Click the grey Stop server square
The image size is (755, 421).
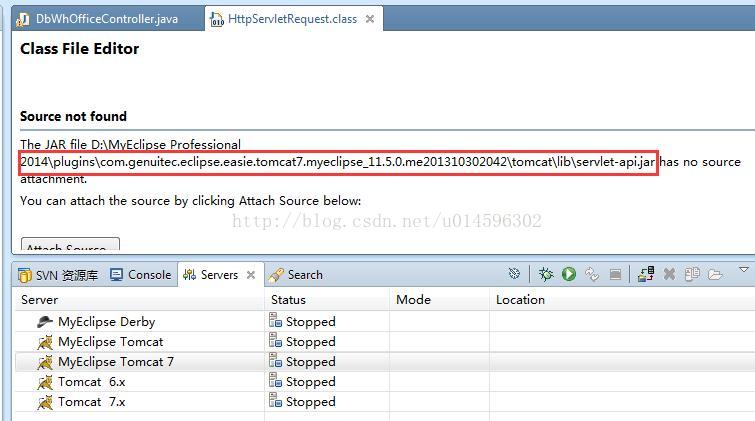[x=615, y=275]
